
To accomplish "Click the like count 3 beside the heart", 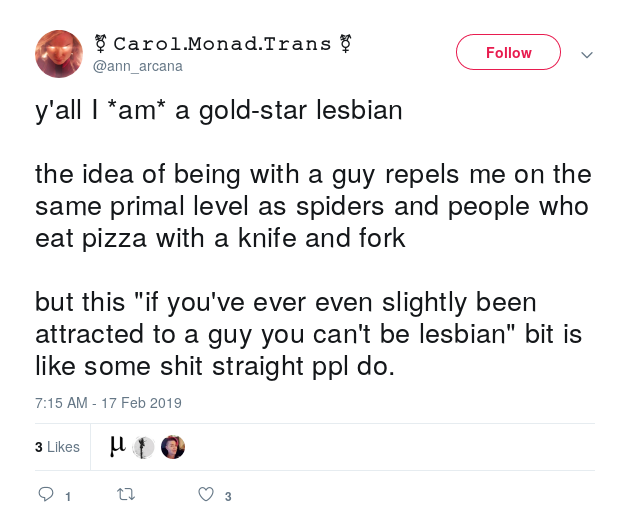I will click(228, 497).
